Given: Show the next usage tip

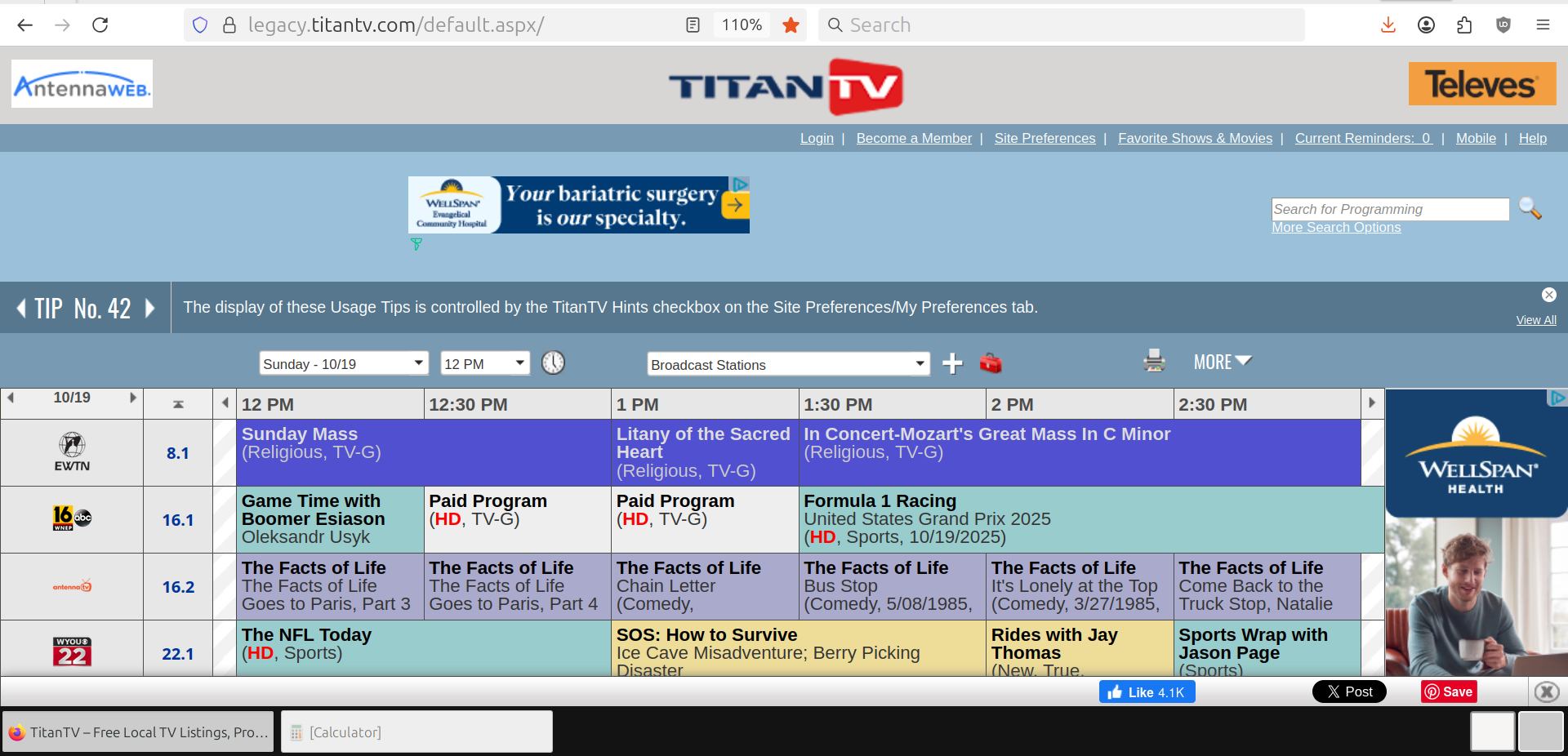Looking at the screenshot, I should click(150, 308).
